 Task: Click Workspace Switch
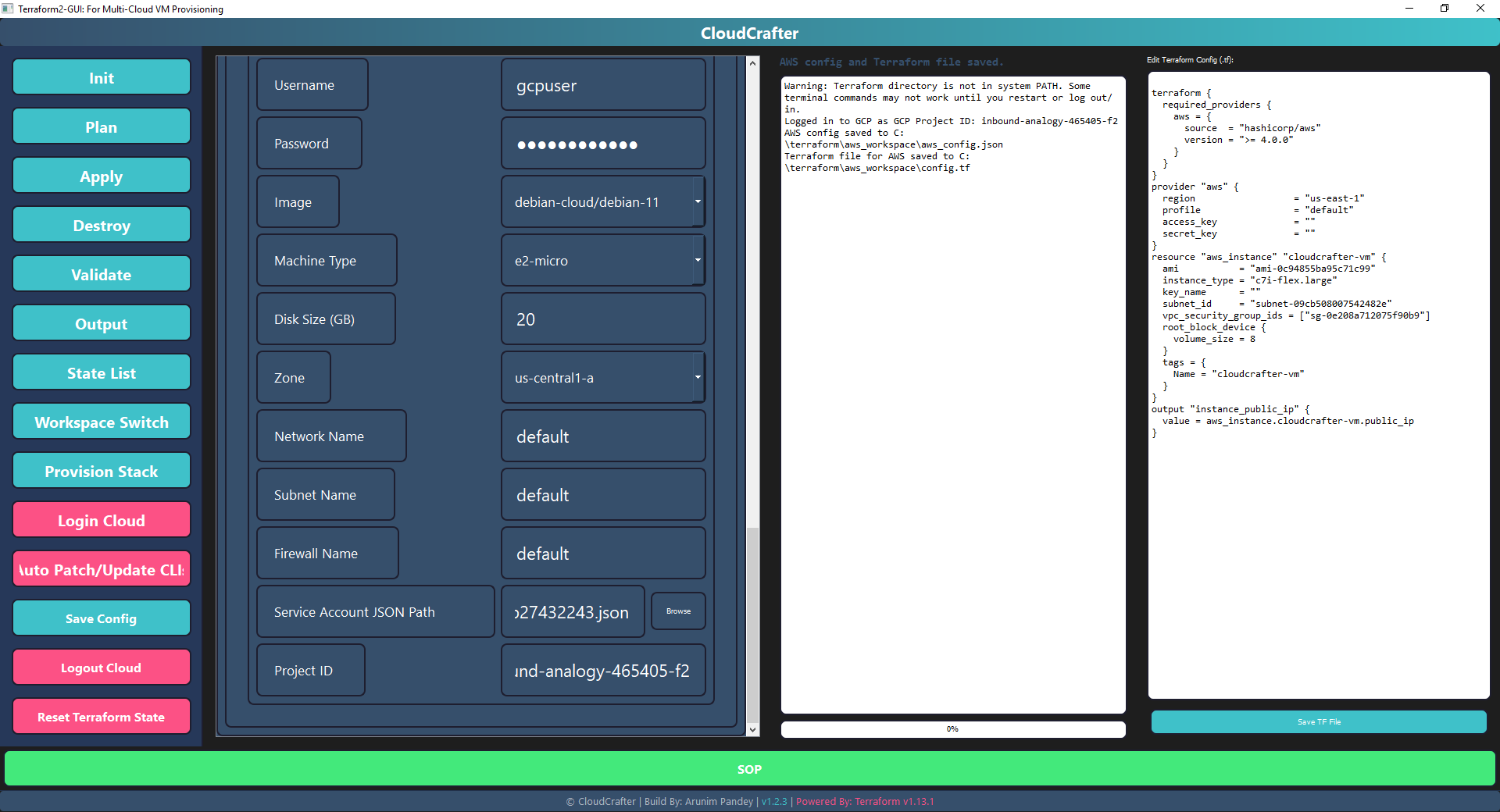pyautogui.click(x=101, y=421)
